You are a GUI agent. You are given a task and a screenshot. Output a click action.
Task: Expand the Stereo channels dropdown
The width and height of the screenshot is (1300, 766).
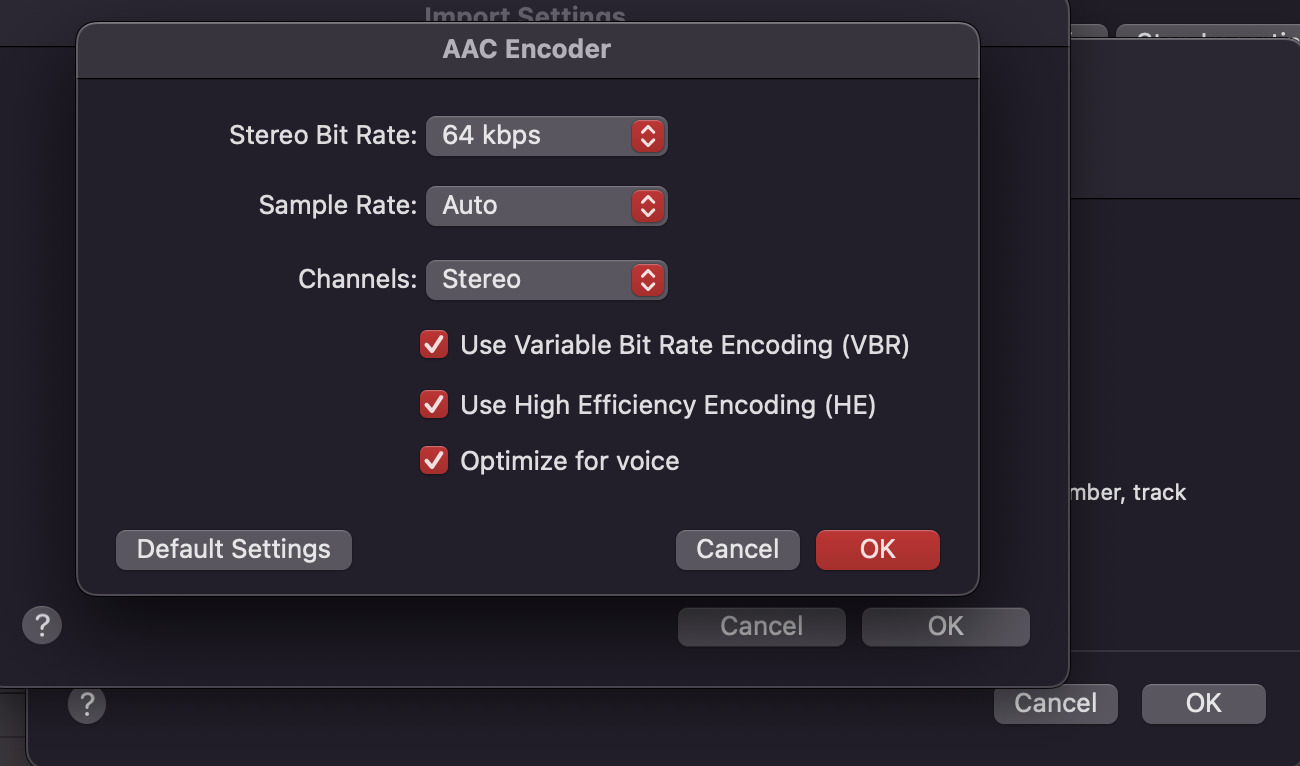pyautogui.click(x=530, y=280)
